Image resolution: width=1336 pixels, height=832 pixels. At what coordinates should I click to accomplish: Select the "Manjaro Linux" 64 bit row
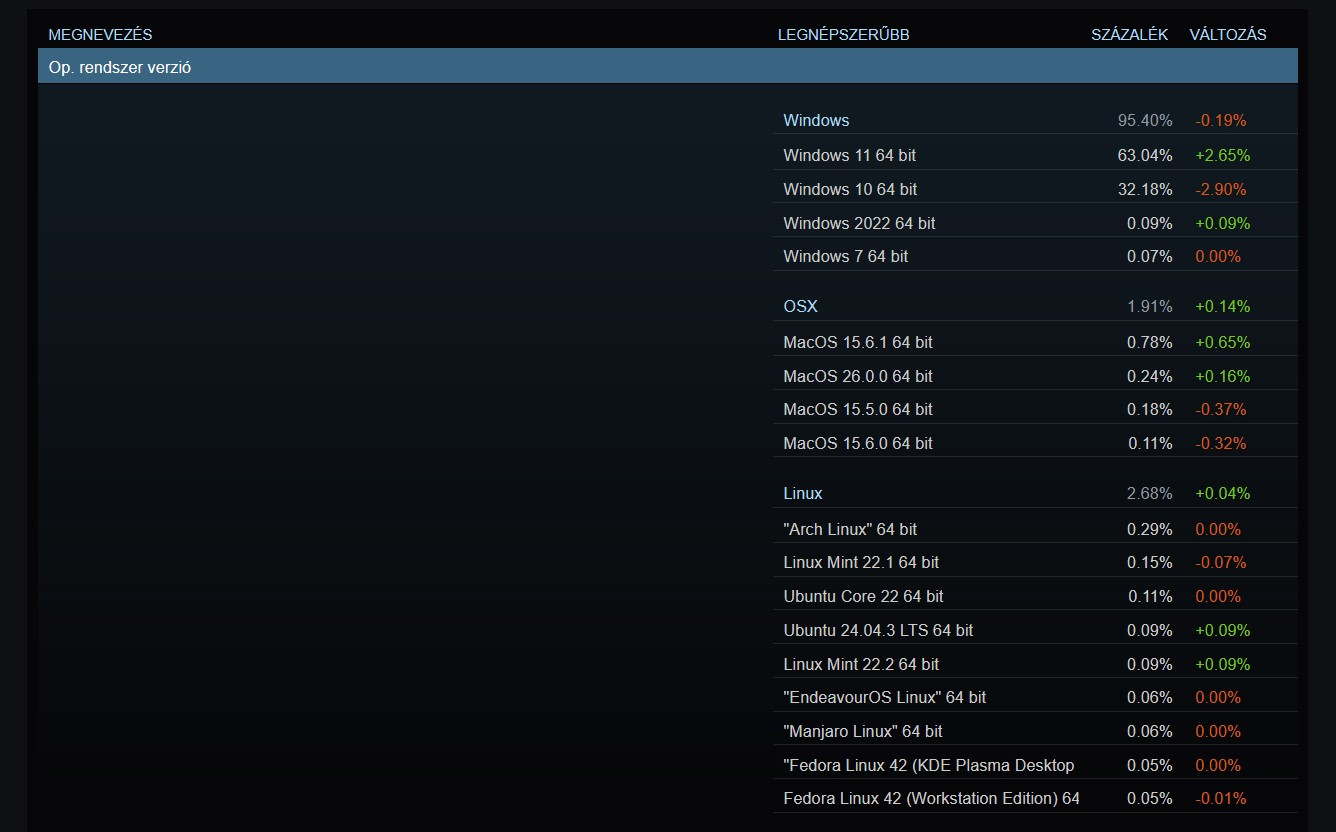862,731
